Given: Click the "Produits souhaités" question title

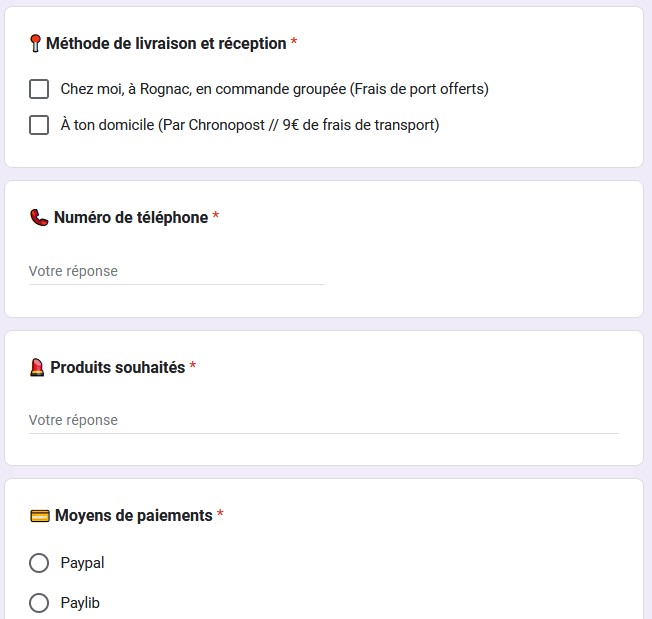Looking at the screenshot, I should coord(117,367).
